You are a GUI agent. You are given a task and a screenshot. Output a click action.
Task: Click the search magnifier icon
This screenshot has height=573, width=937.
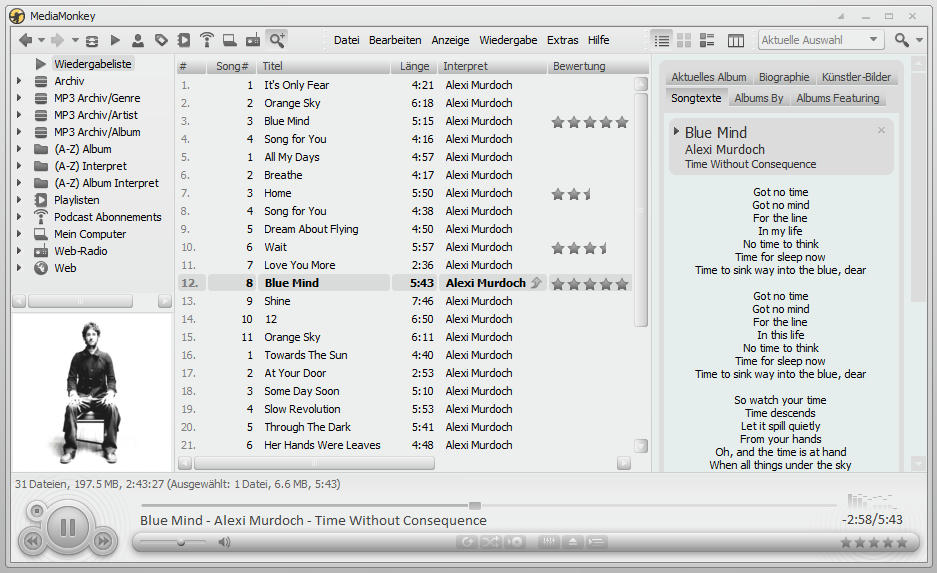click(901, 40)
